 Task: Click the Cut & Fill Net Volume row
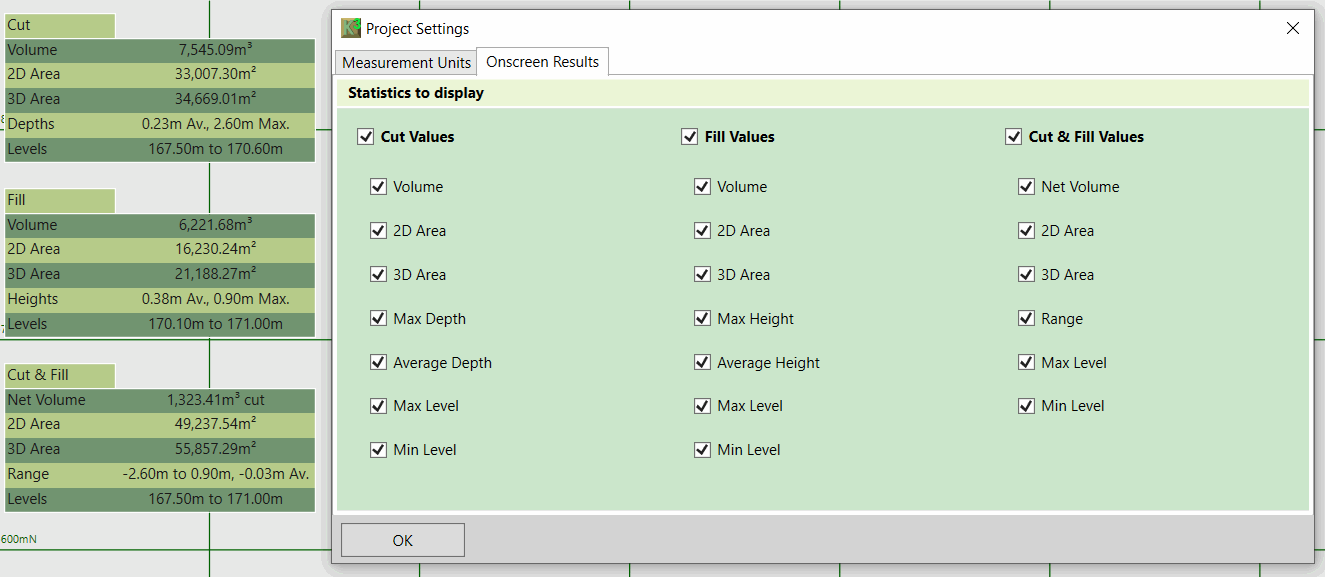coord(160,400)
